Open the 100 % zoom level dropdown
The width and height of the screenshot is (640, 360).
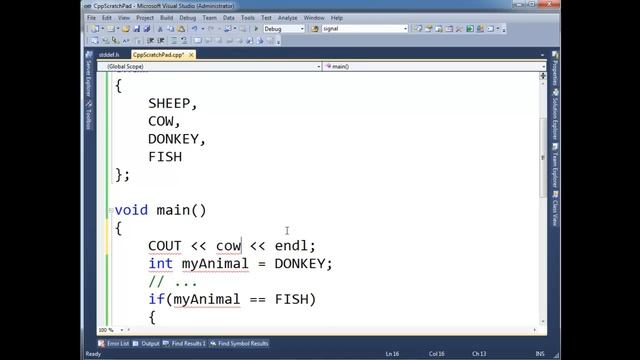[x=122, y=330]
